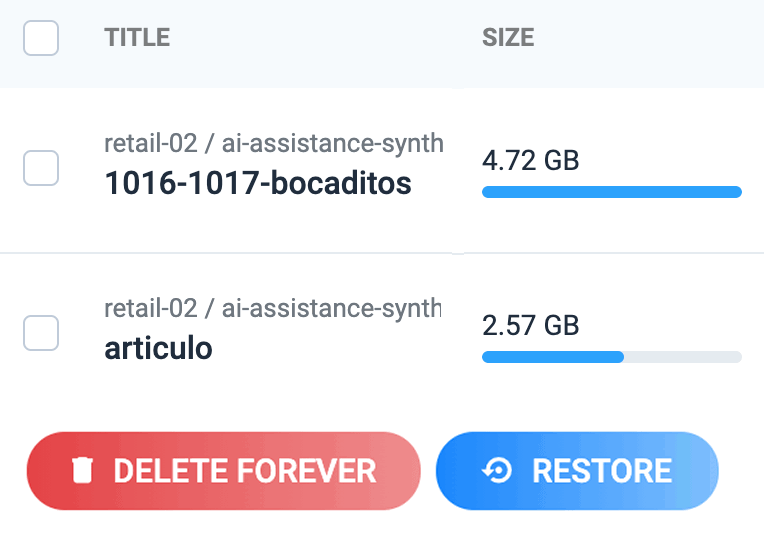Sort by the SIZE column header

[x=508, y=37]
